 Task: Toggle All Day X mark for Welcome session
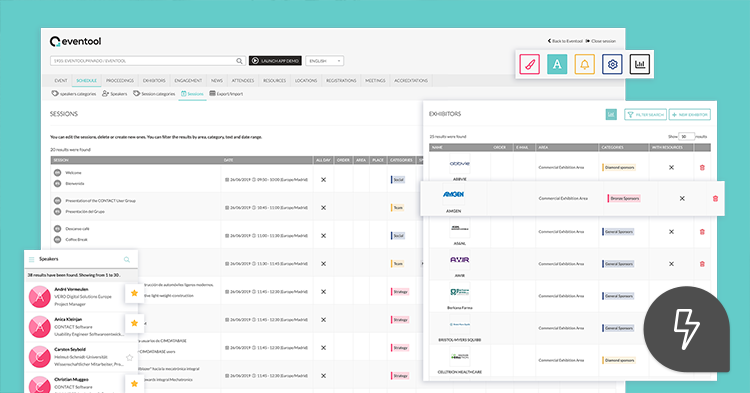tap(323, 180)
